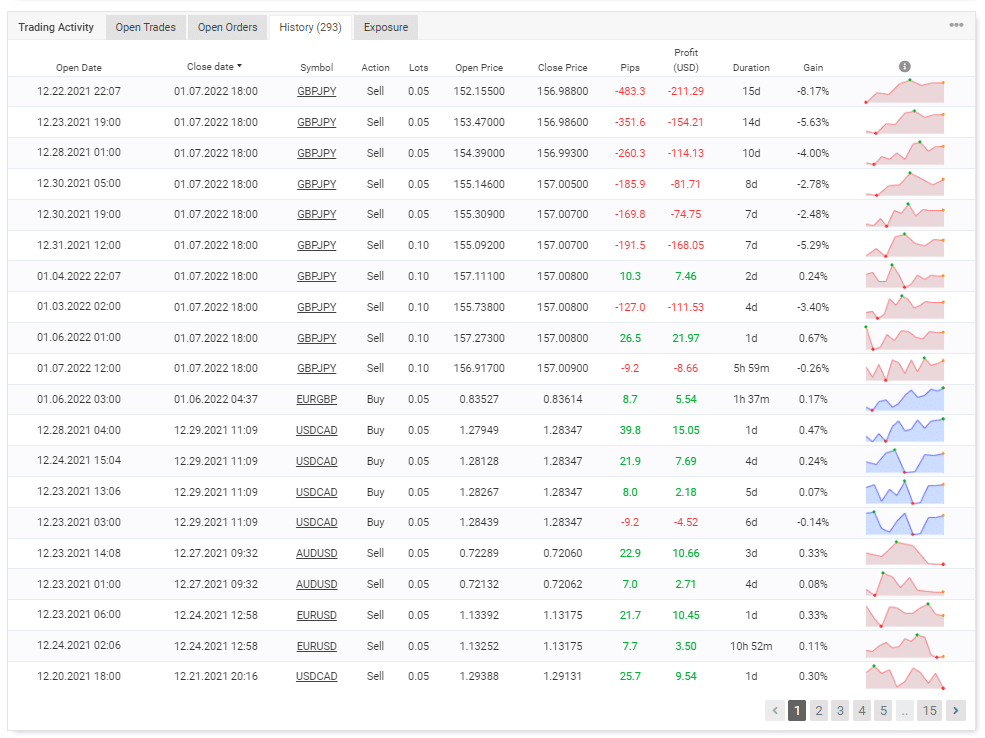Open the EURGBP symbol link
The image size is (985, 738).
click(317, 399)
